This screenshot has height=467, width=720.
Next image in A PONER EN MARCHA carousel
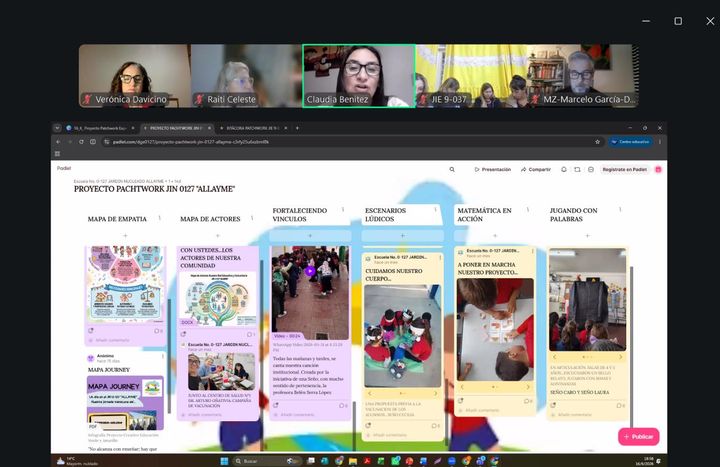pos(528,387)
